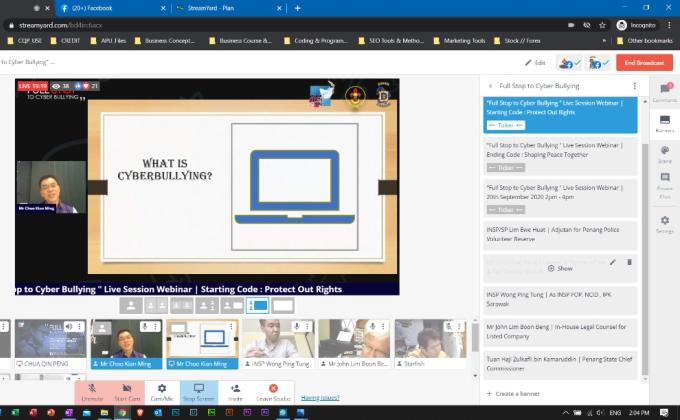The height and width of the screenshot is (420, 680).
Task: Open the Settings gear in sidebar
Action: click(x=664, y=223)
